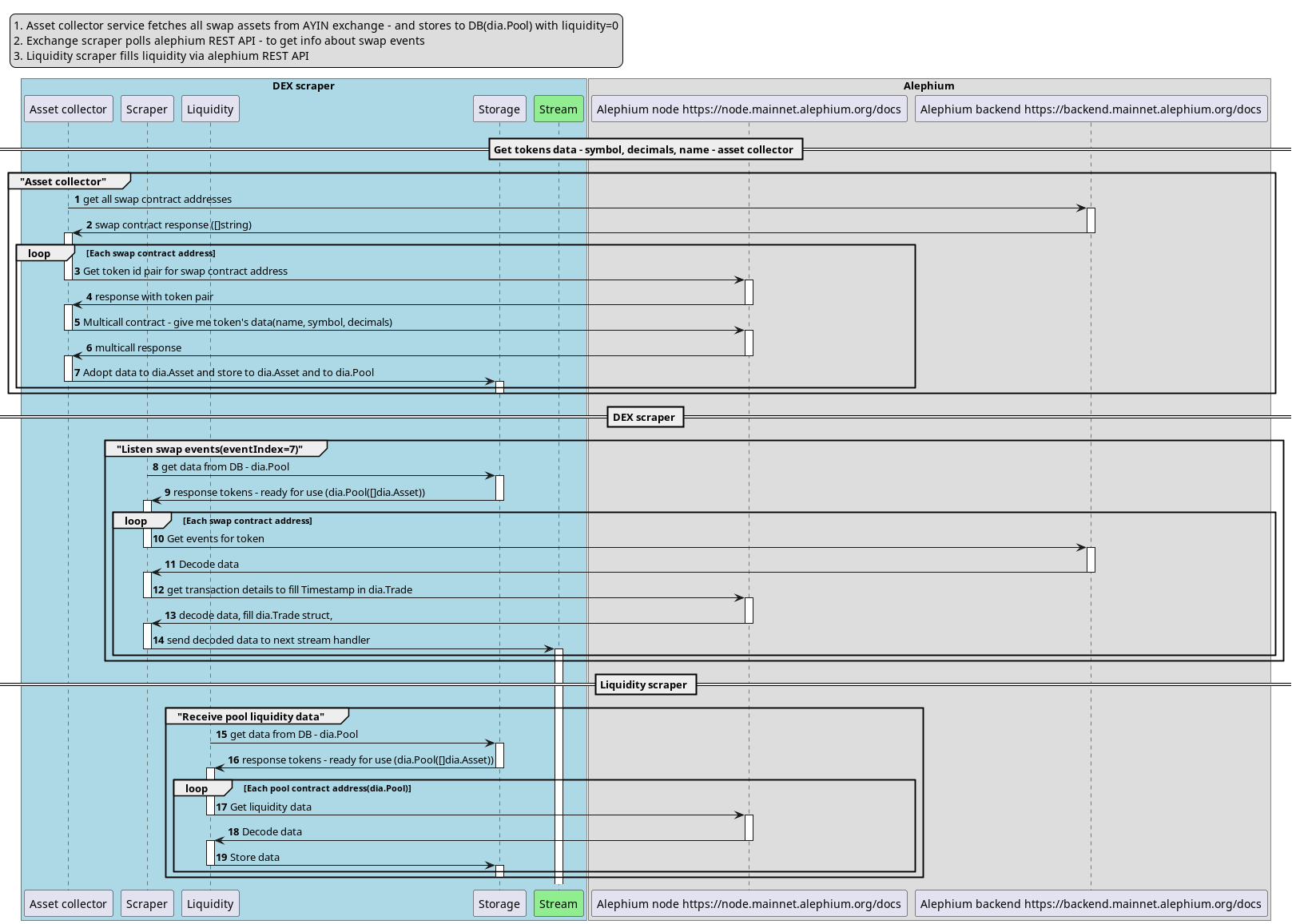Click the "Asset collector" group frame tab

point(63,181)
